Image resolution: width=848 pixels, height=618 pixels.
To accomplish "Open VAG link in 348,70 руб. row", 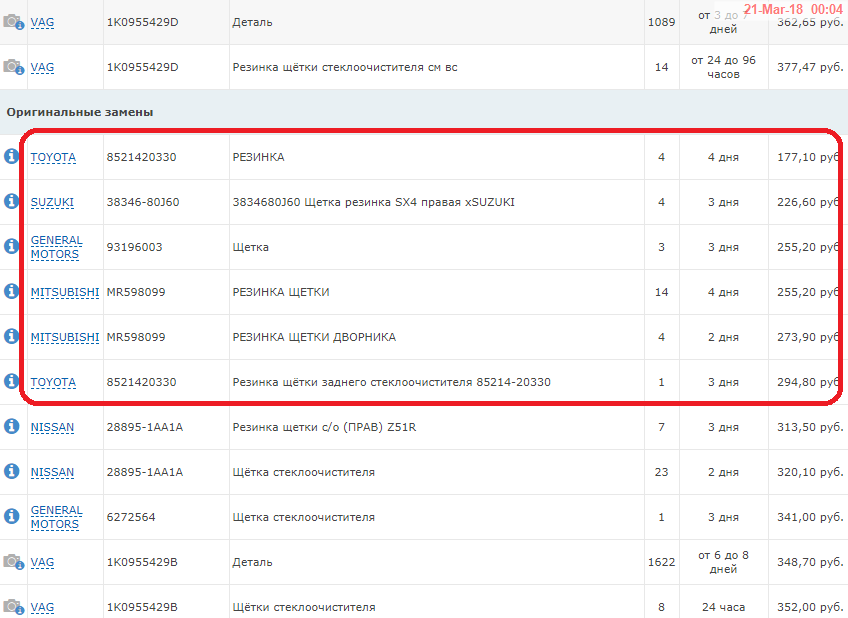I will click(42, 562).
